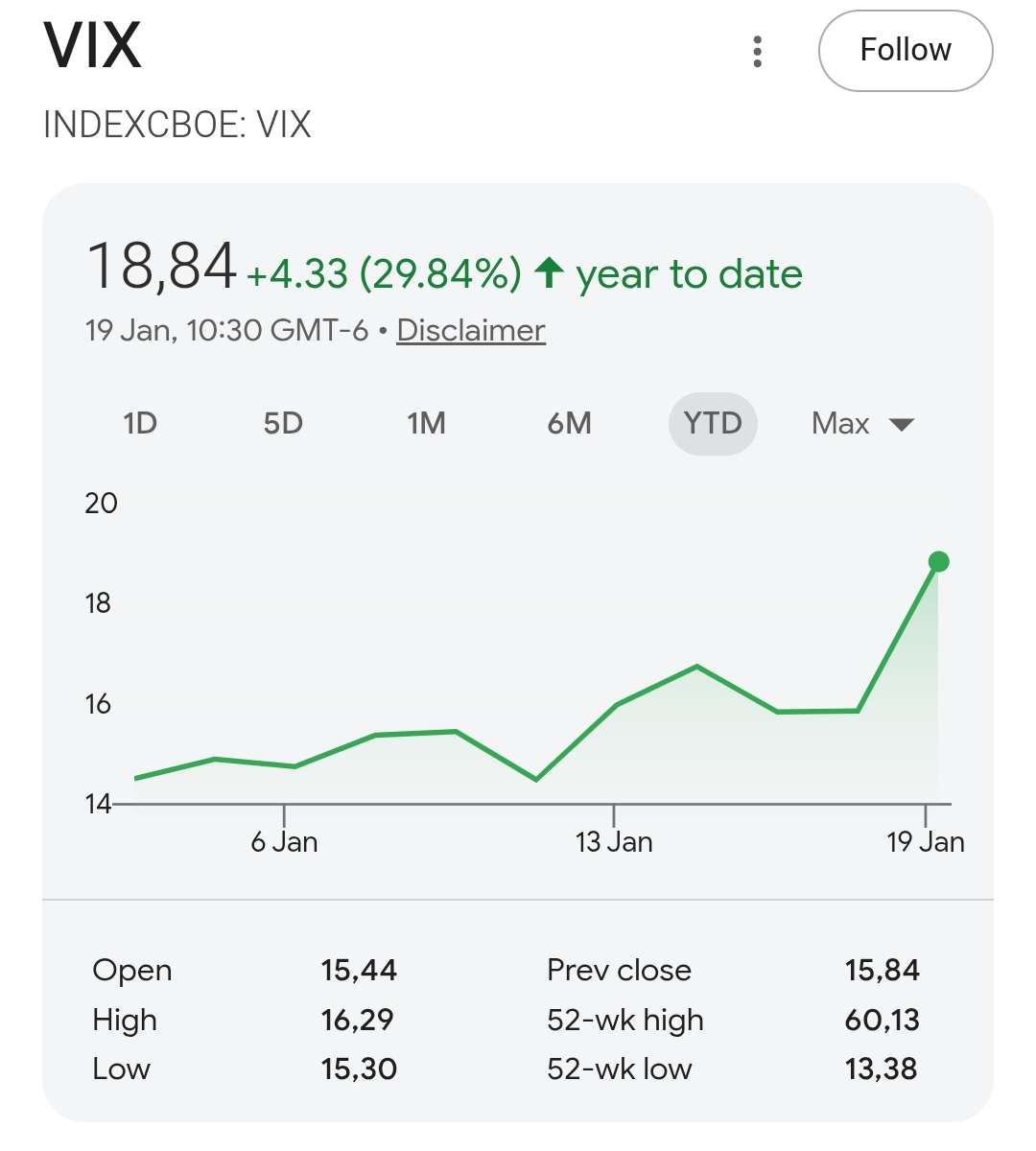Show the 1M chart range
The height and width of the screenshot is (1151, 1036).
coord(426,423)
